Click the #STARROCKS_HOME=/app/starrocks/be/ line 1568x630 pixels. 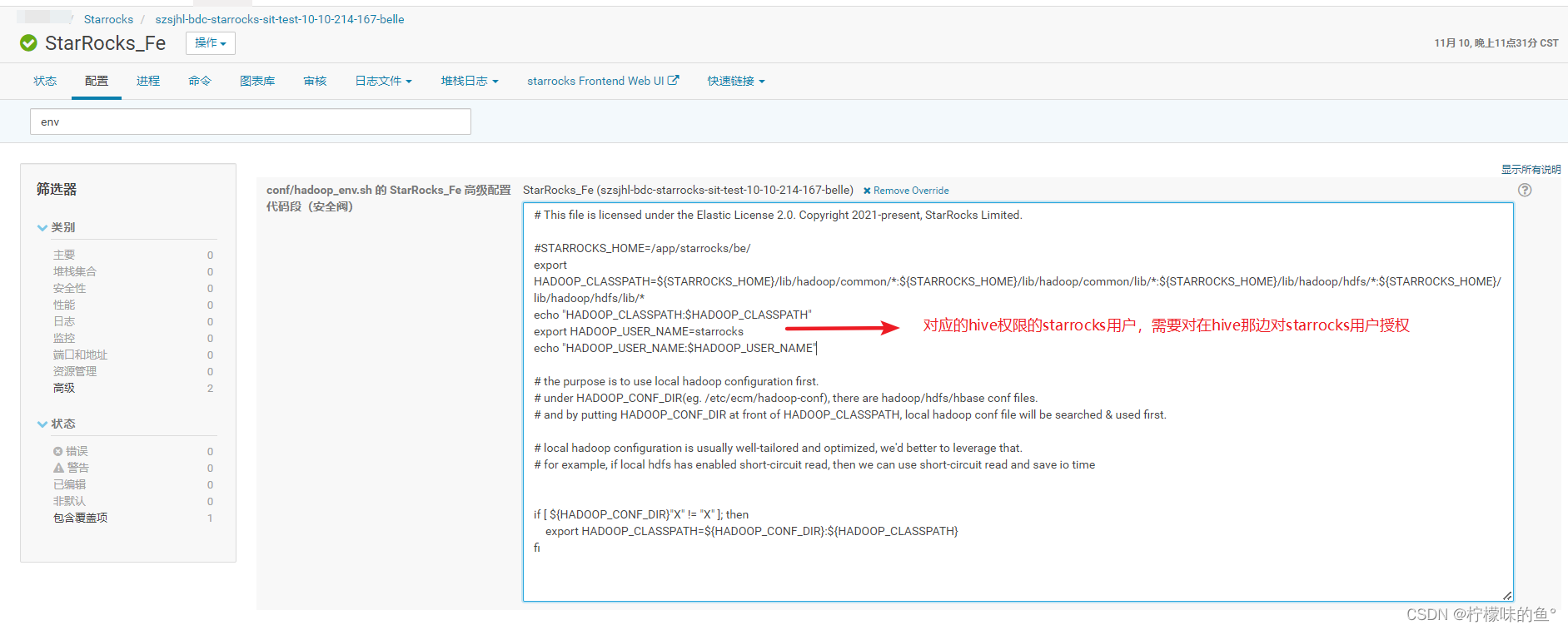[x=642, y=248]
